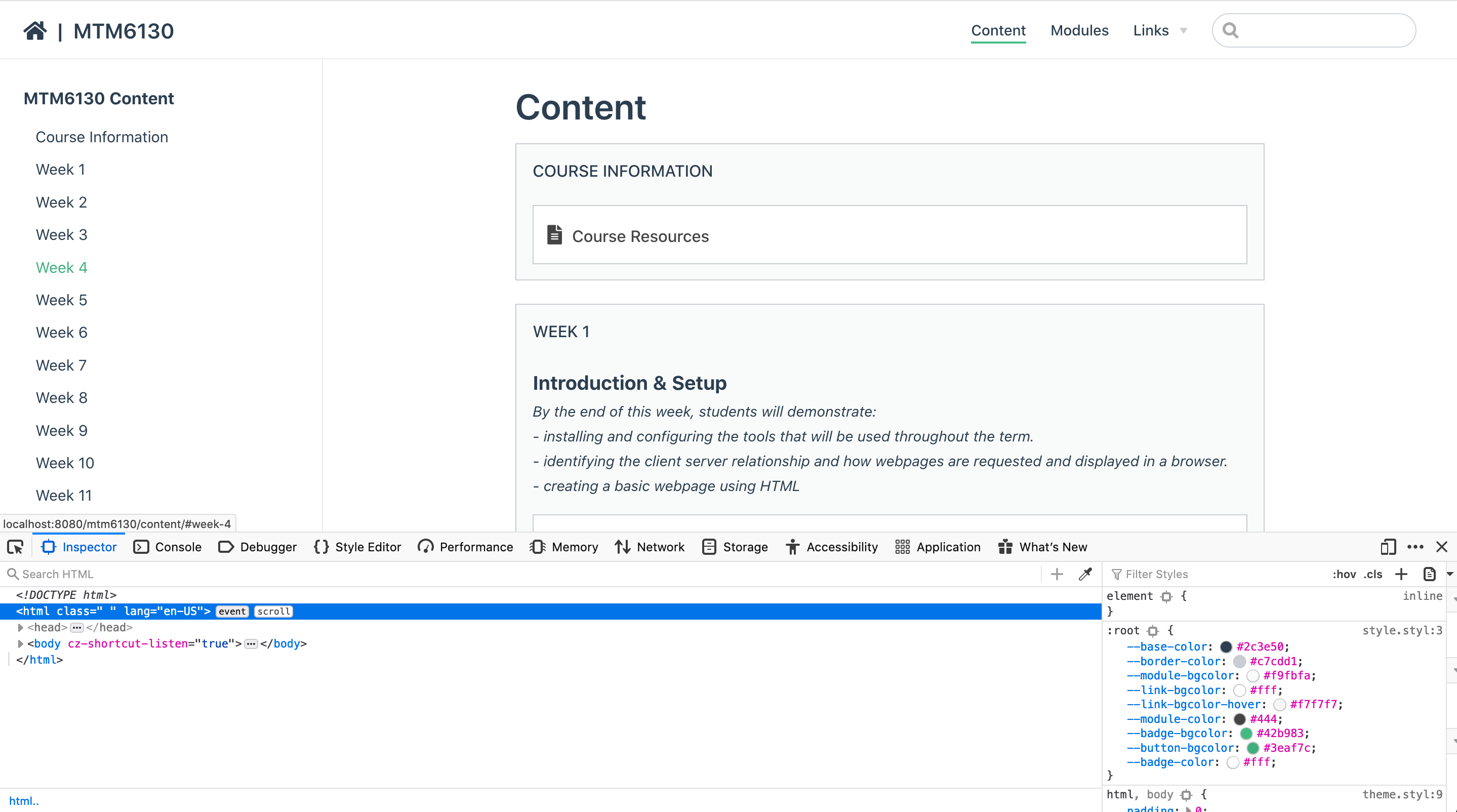
Task: Open the --button-bgcolor #3eaf7c swatch
Action: 1253,748
